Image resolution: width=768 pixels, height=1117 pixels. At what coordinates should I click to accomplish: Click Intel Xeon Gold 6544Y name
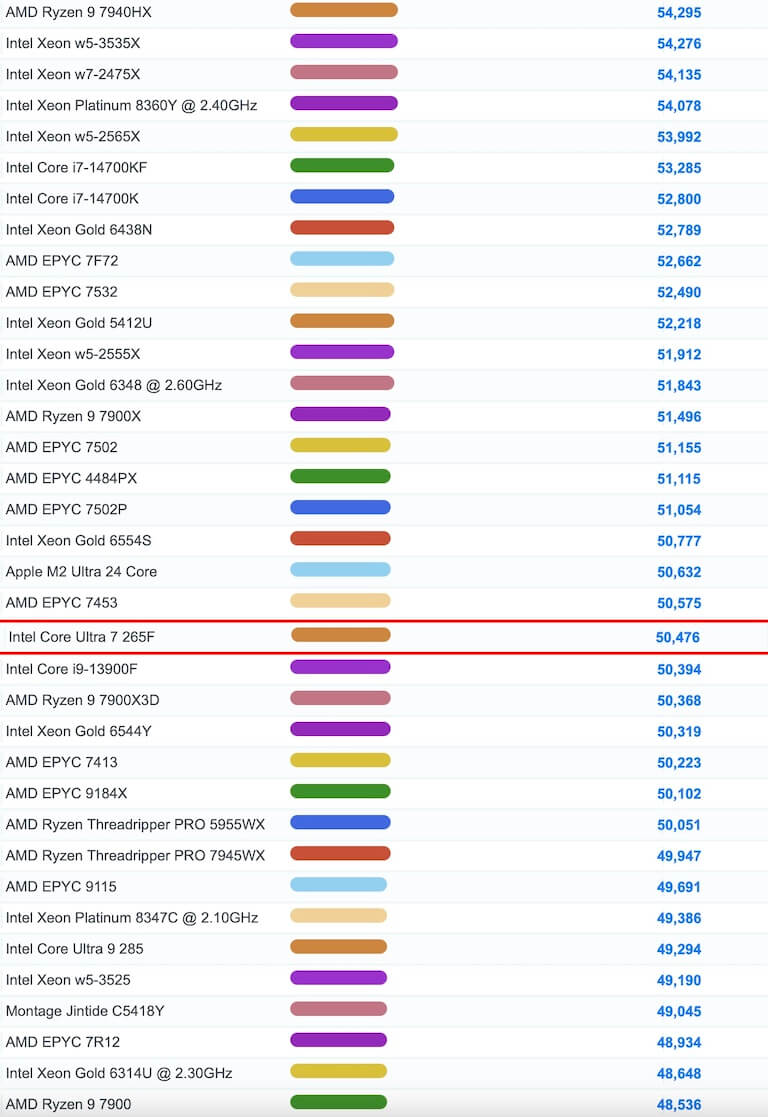pos(78,732)
